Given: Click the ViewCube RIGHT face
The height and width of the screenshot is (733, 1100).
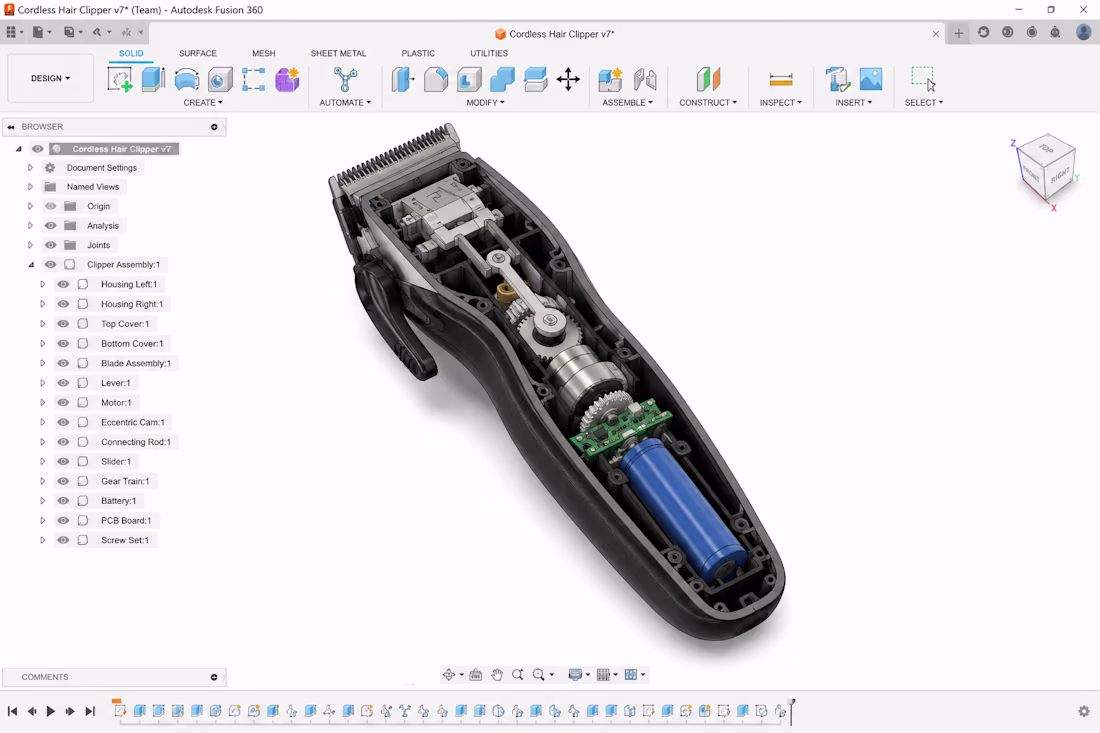Looking at the screenshot, I should coord(1060,175).
